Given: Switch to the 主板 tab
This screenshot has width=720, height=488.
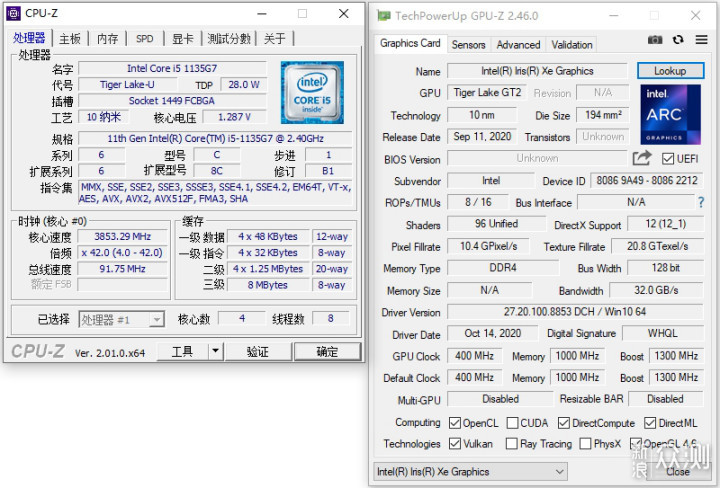Looking at the screenshot, I should click(x=70, y=39).
